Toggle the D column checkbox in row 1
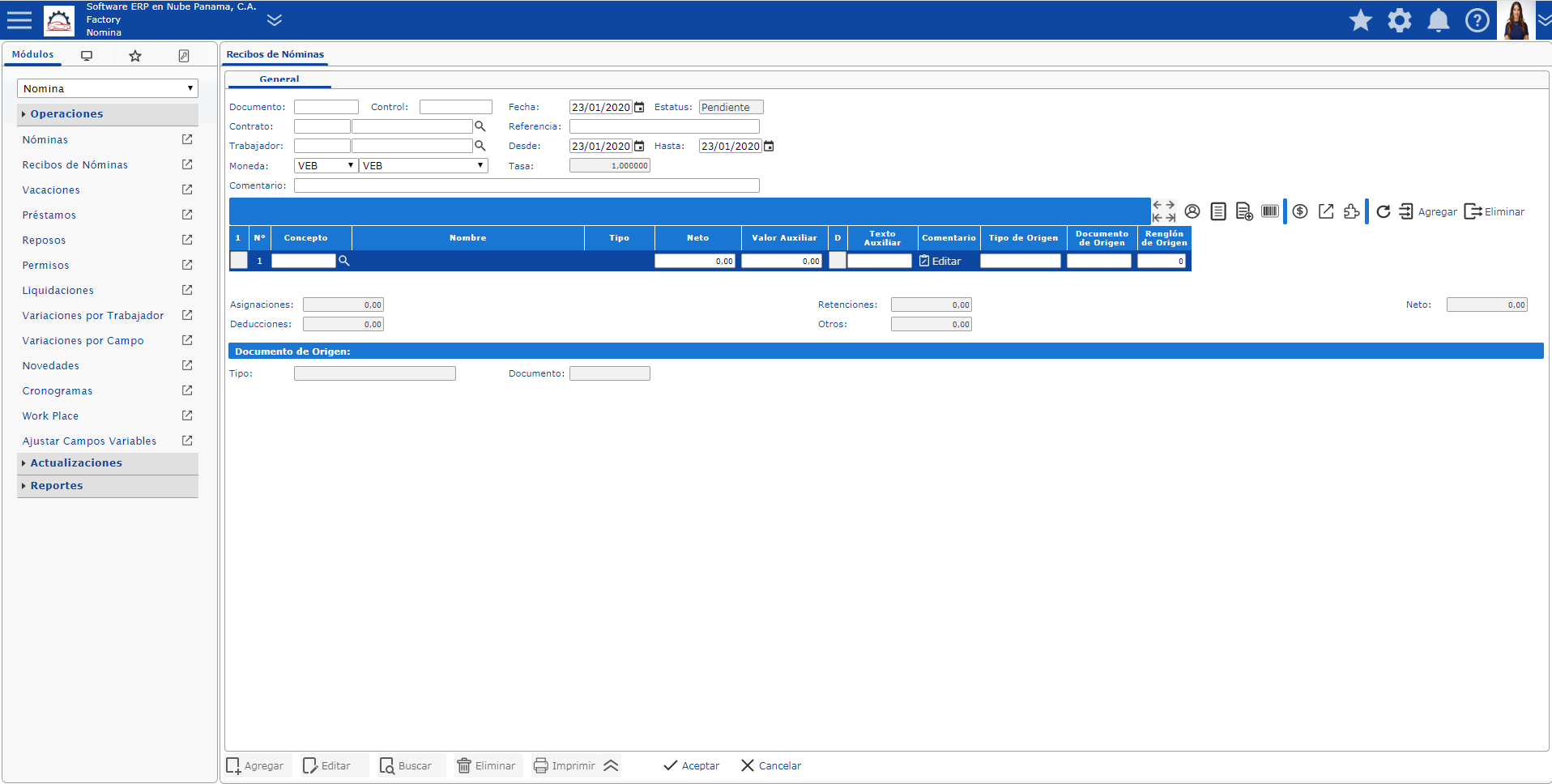Viewport: 1552px width, 784px height. 838,261
